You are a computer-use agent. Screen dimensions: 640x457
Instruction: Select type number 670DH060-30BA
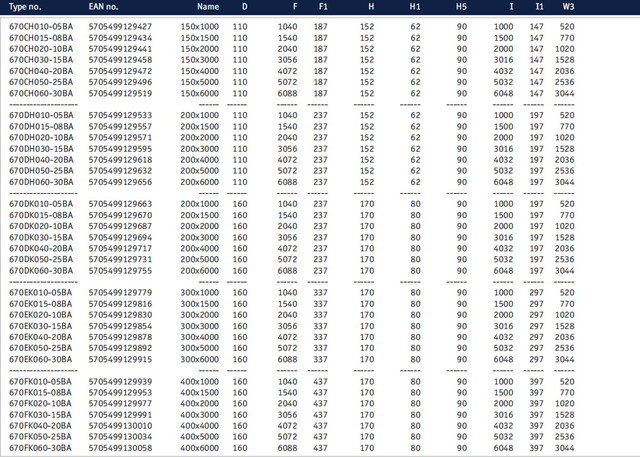[41, 182]
